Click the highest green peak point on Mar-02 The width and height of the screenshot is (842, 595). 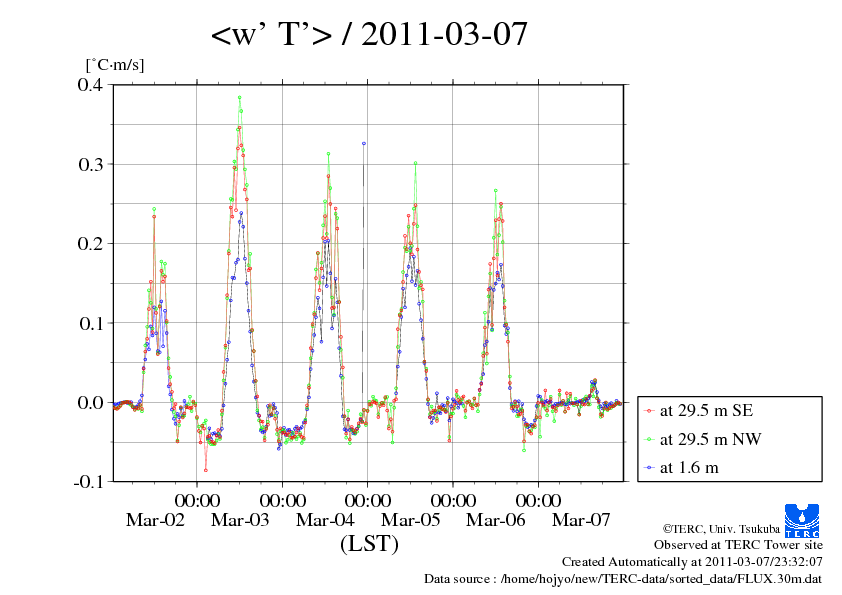point(154,209)
